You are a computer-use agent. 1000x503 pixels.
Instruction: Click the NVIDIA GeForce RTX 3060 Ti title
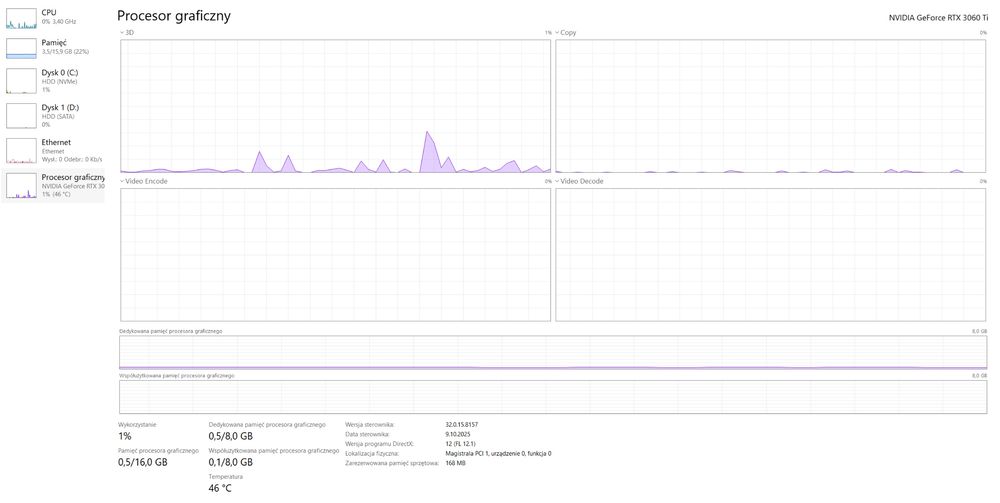click(938, 18)
